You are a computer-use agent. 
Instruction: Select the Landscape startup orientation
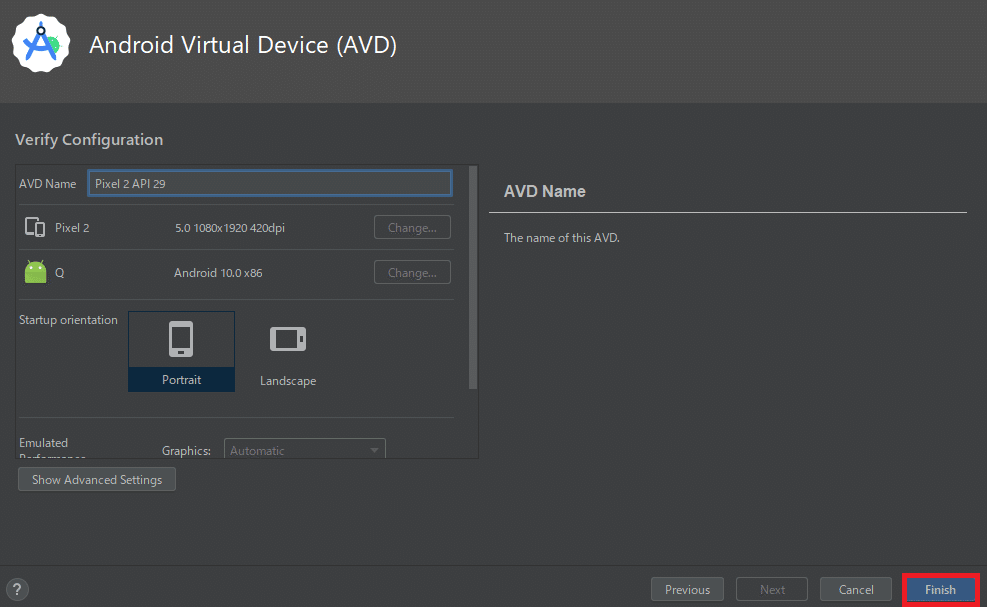[288, 351]
